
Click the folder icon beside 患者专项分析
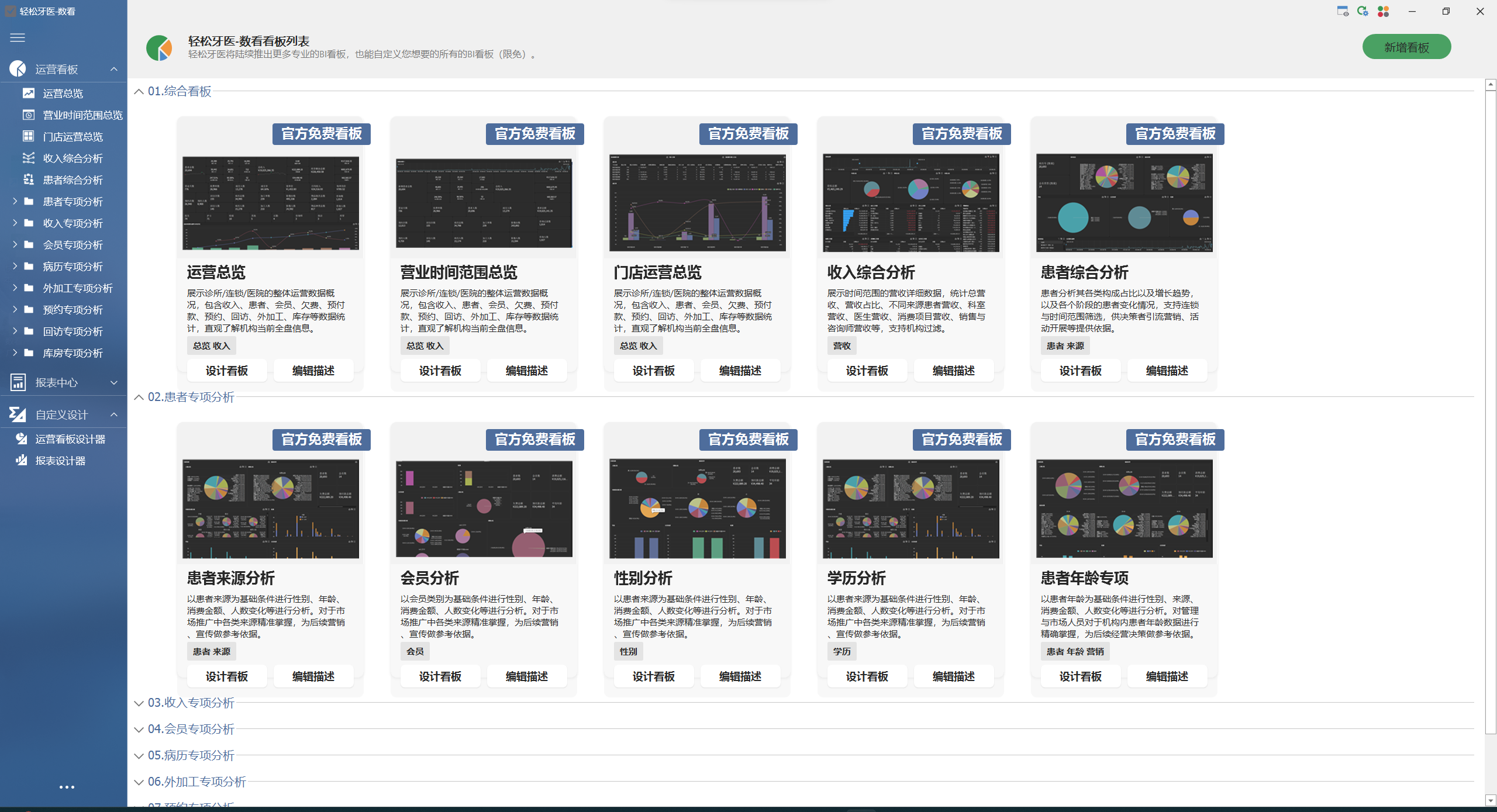[29, 201]
